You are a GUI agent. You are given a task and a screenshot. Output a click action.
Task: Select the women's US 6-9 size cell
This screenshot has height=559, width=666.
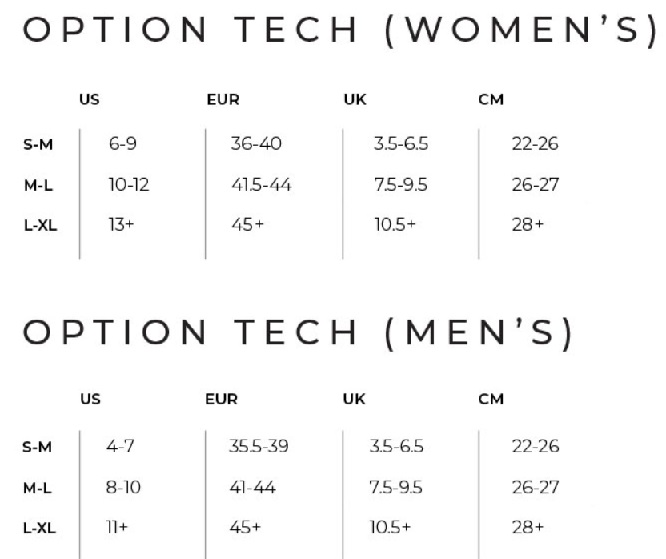(x=122, y=144)
